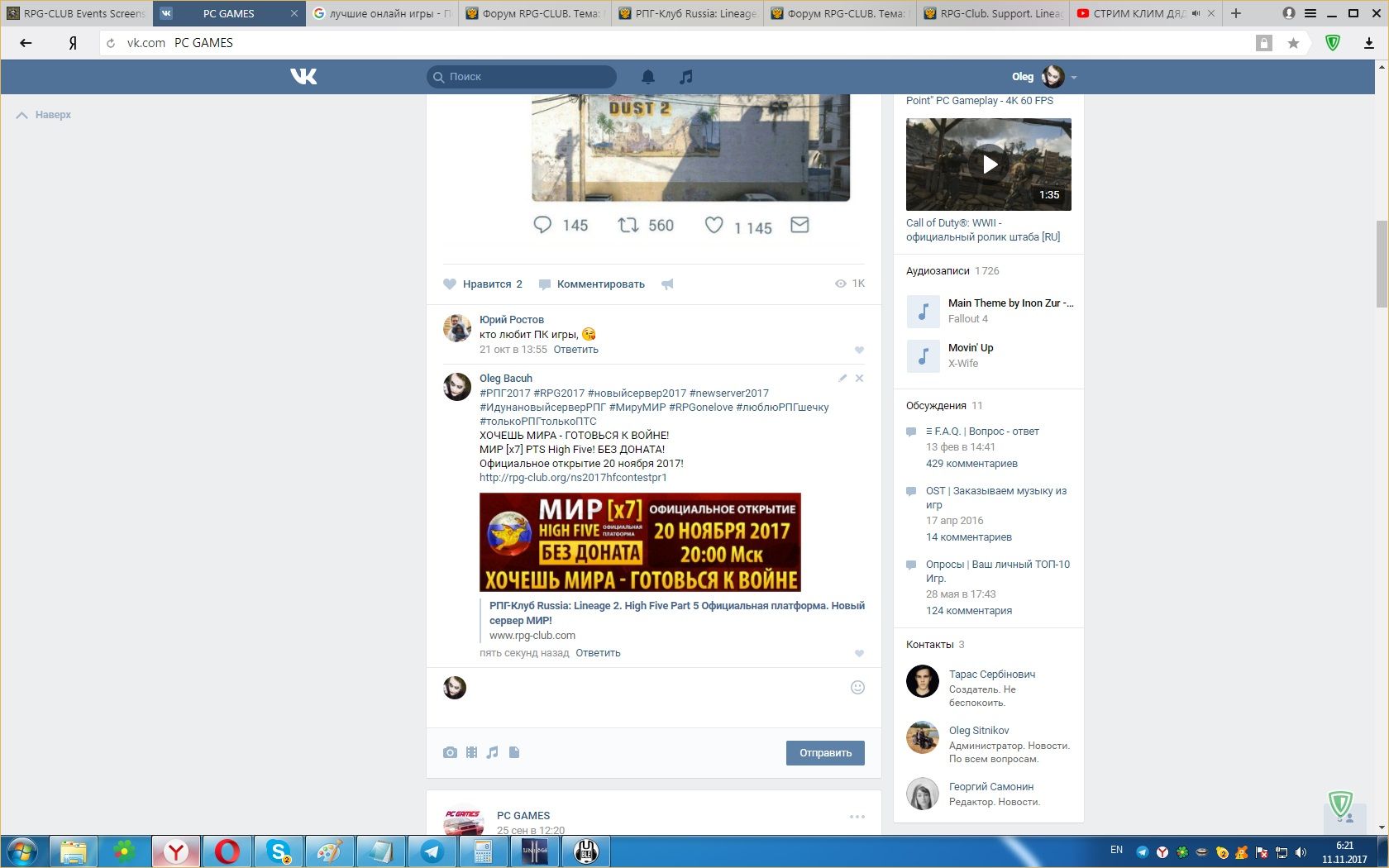
Task: Open rpg-club.org/ns2017hfcontestpr1 link
Action: coord(573,478)
